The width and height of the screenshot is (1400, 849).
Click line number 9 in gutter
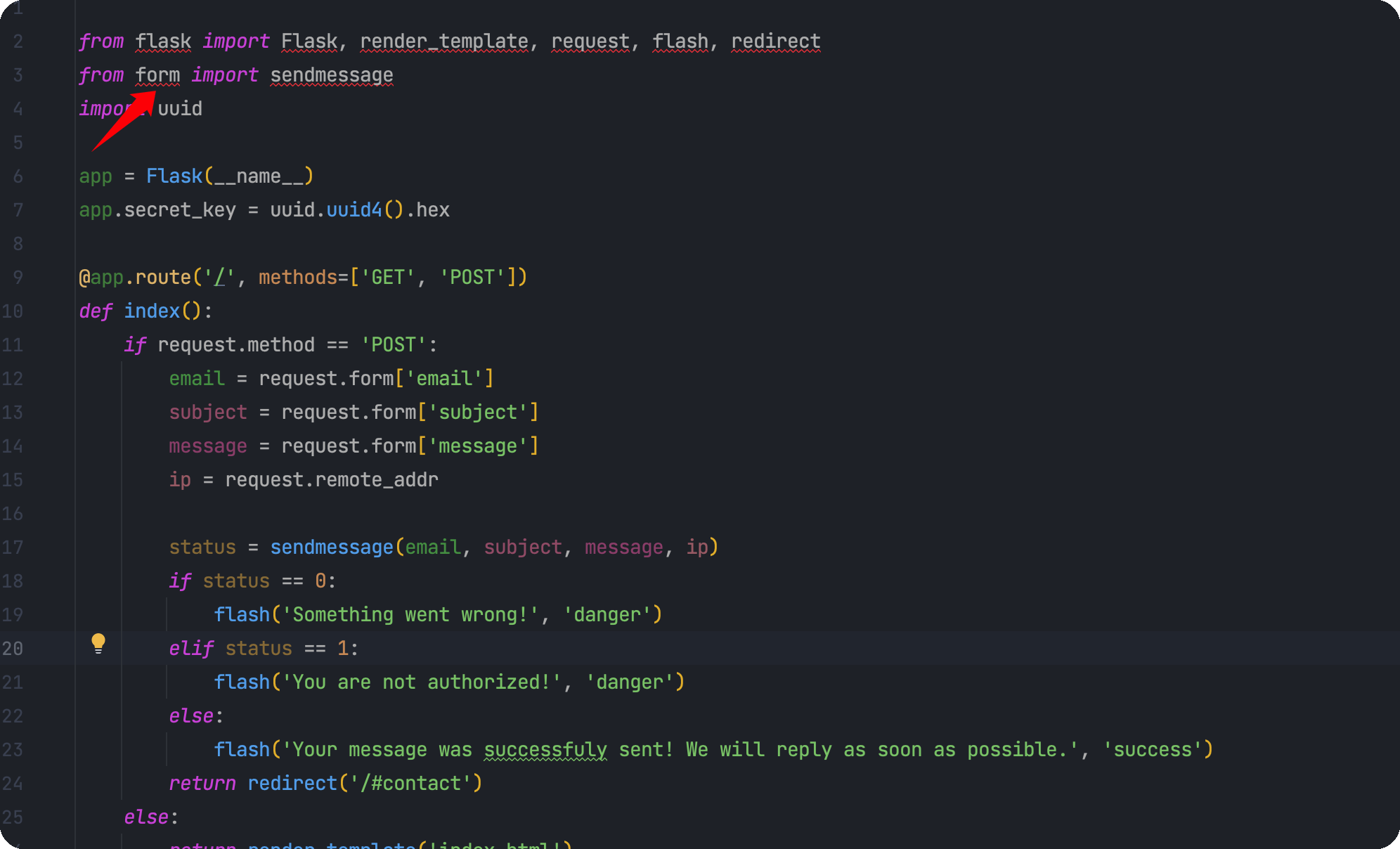pos(18,278)
